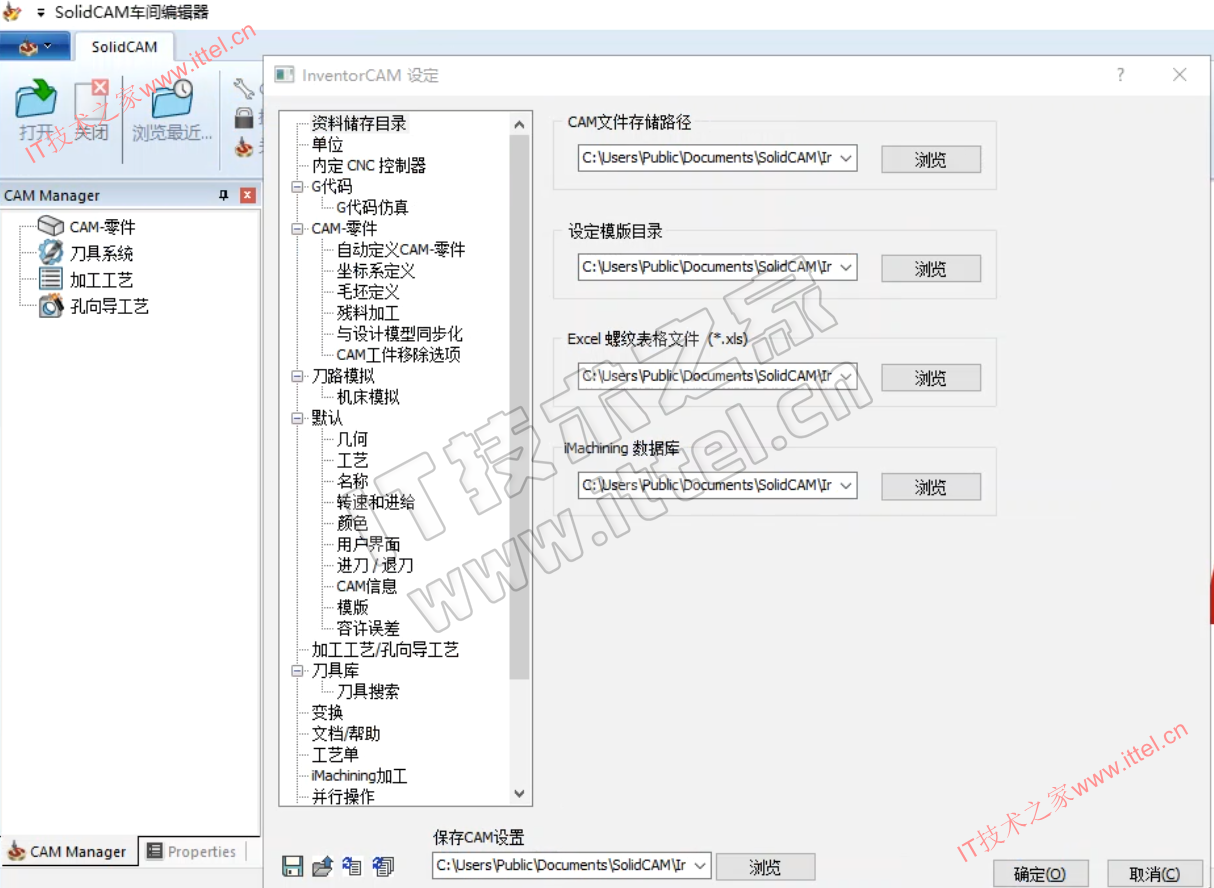Switch to the Properties bottom tab

[191, 851]
